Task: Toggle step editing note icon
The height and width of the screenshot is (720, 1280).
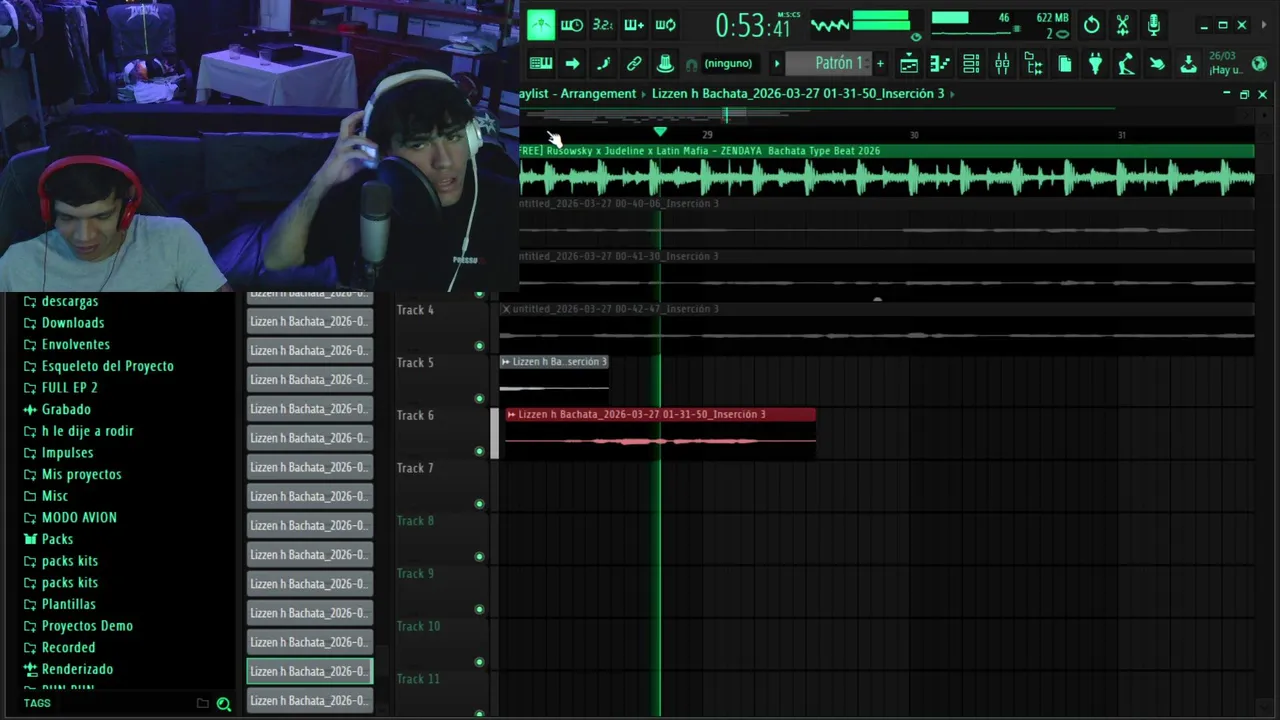Action: click(603, 64)
